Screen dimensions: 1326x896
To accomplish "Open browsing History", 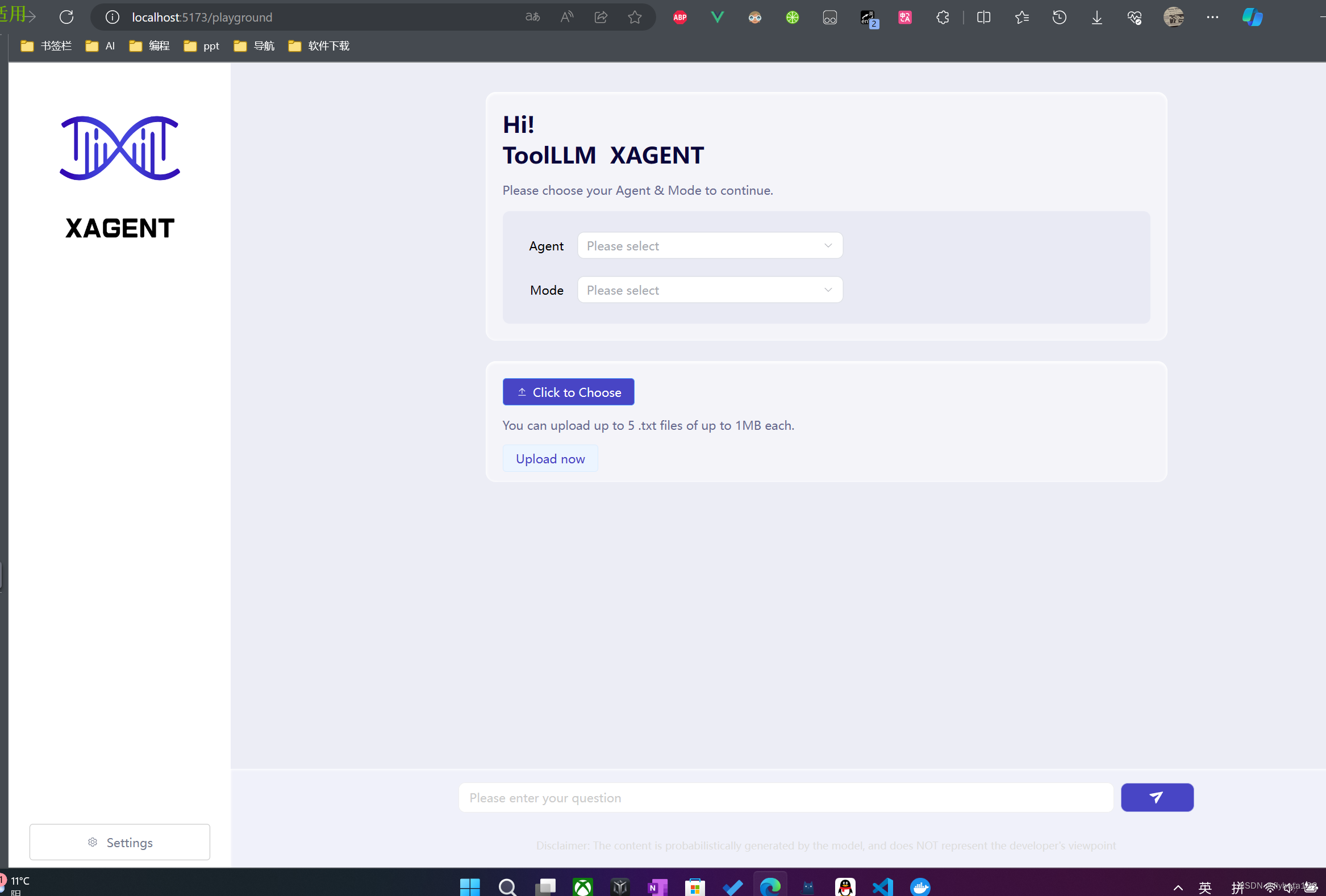I will [1059, 17].
